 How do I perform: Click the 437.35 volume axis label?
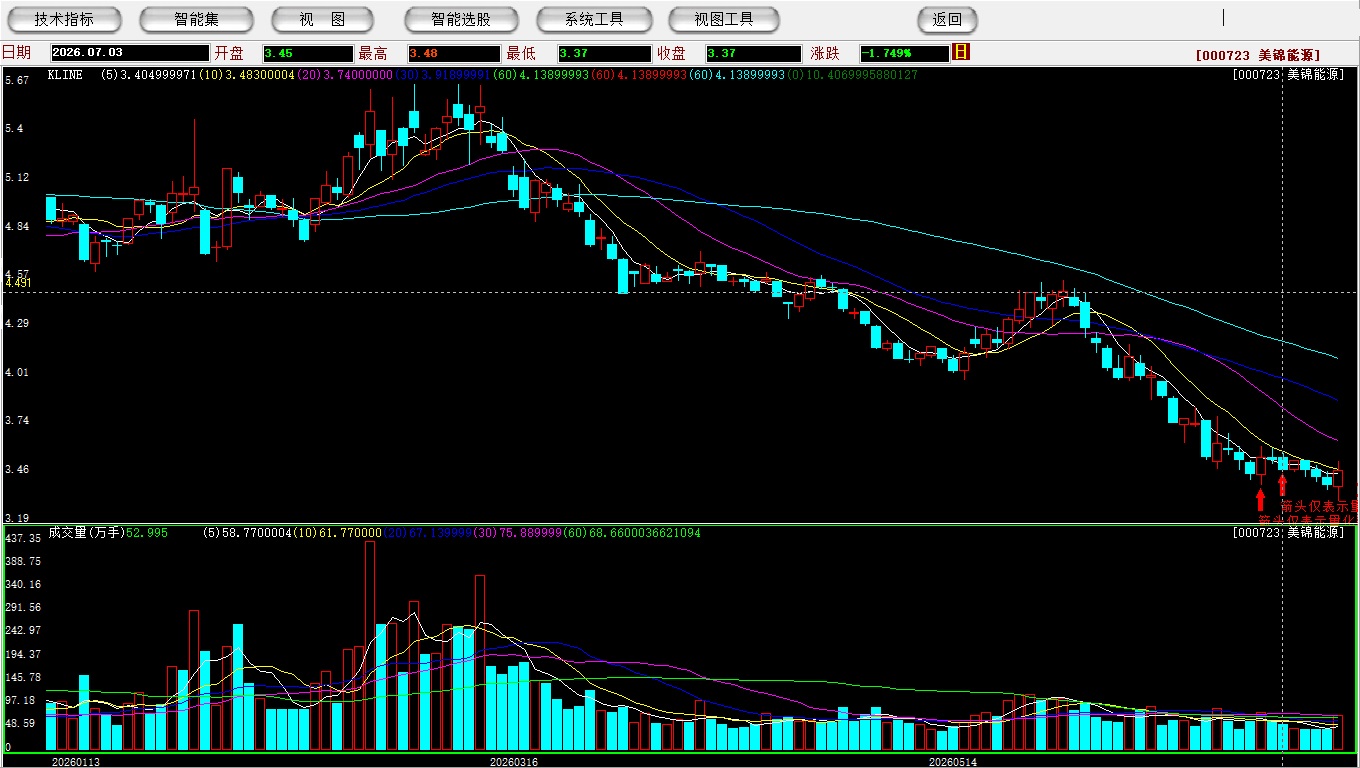pyautogui.click(x=22, y=538)
